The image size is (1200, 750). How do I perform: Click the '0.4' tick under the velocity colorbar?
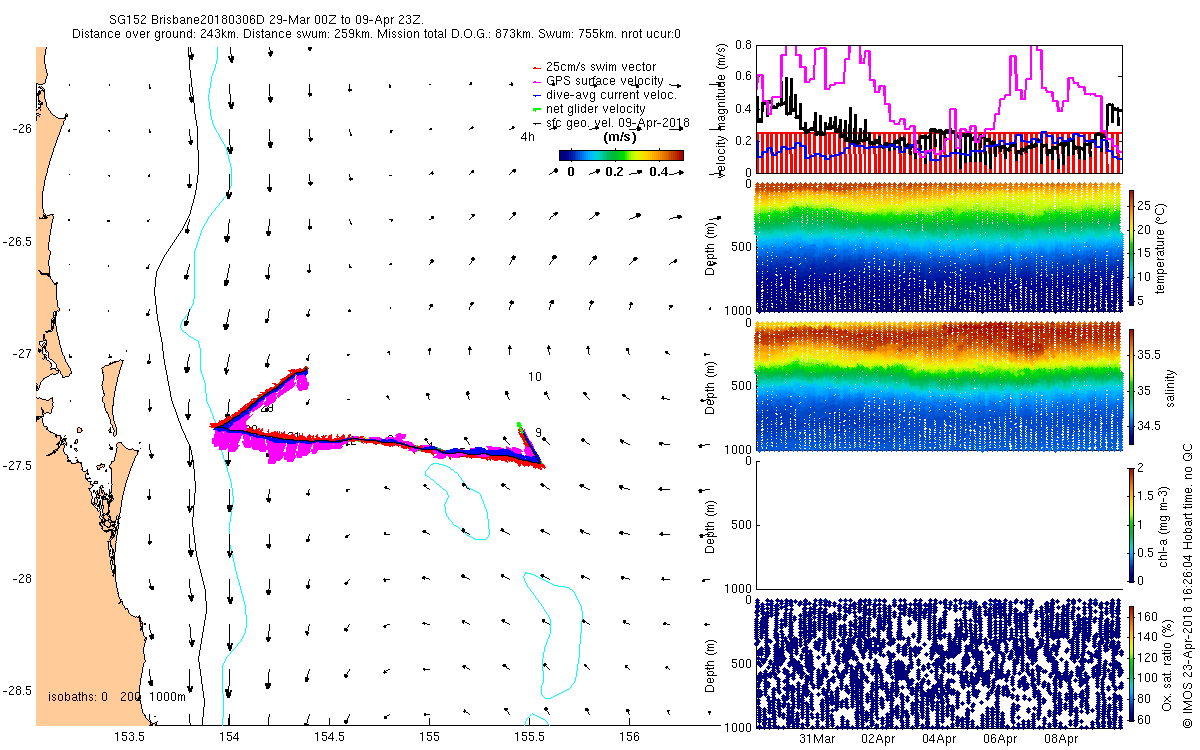point(658,172)
